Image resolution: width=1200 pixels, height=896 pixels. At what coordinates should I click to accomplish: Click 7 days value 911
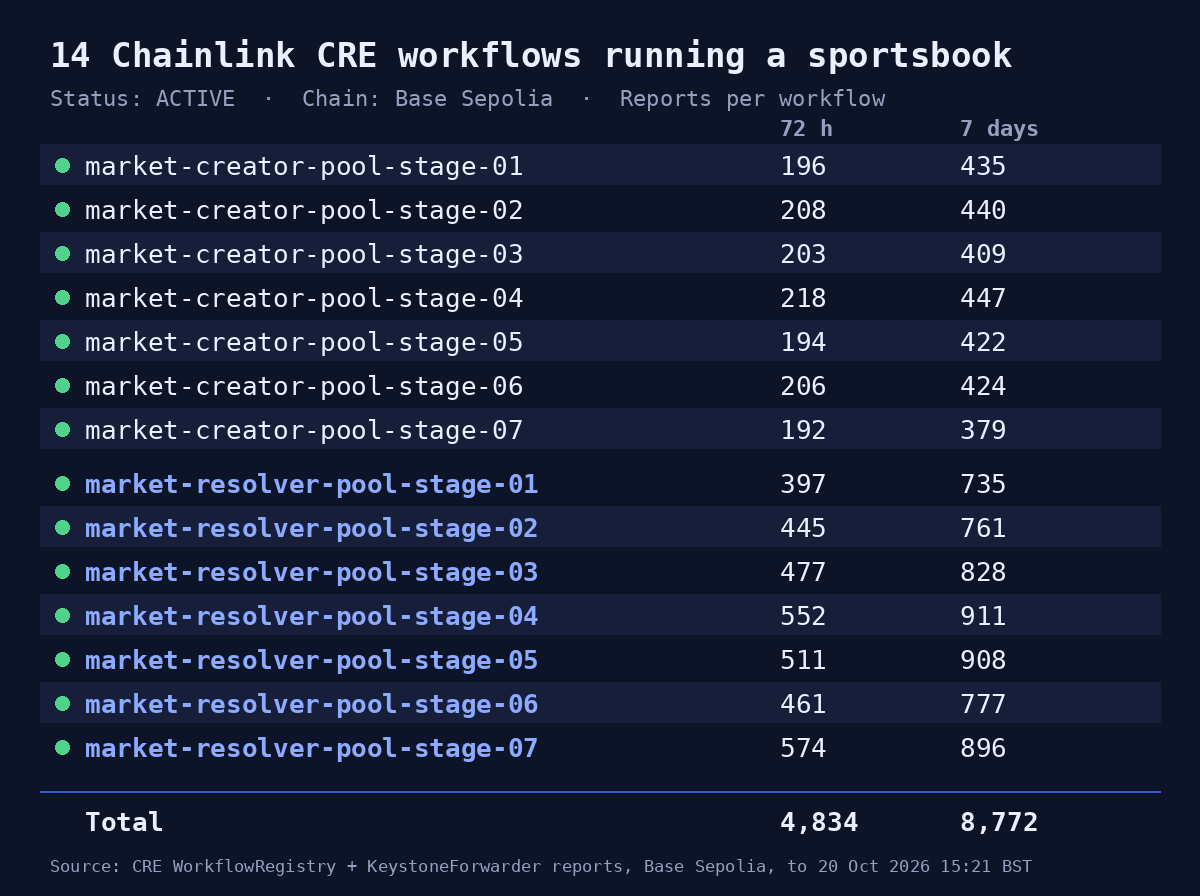click(x=983, y=617)
